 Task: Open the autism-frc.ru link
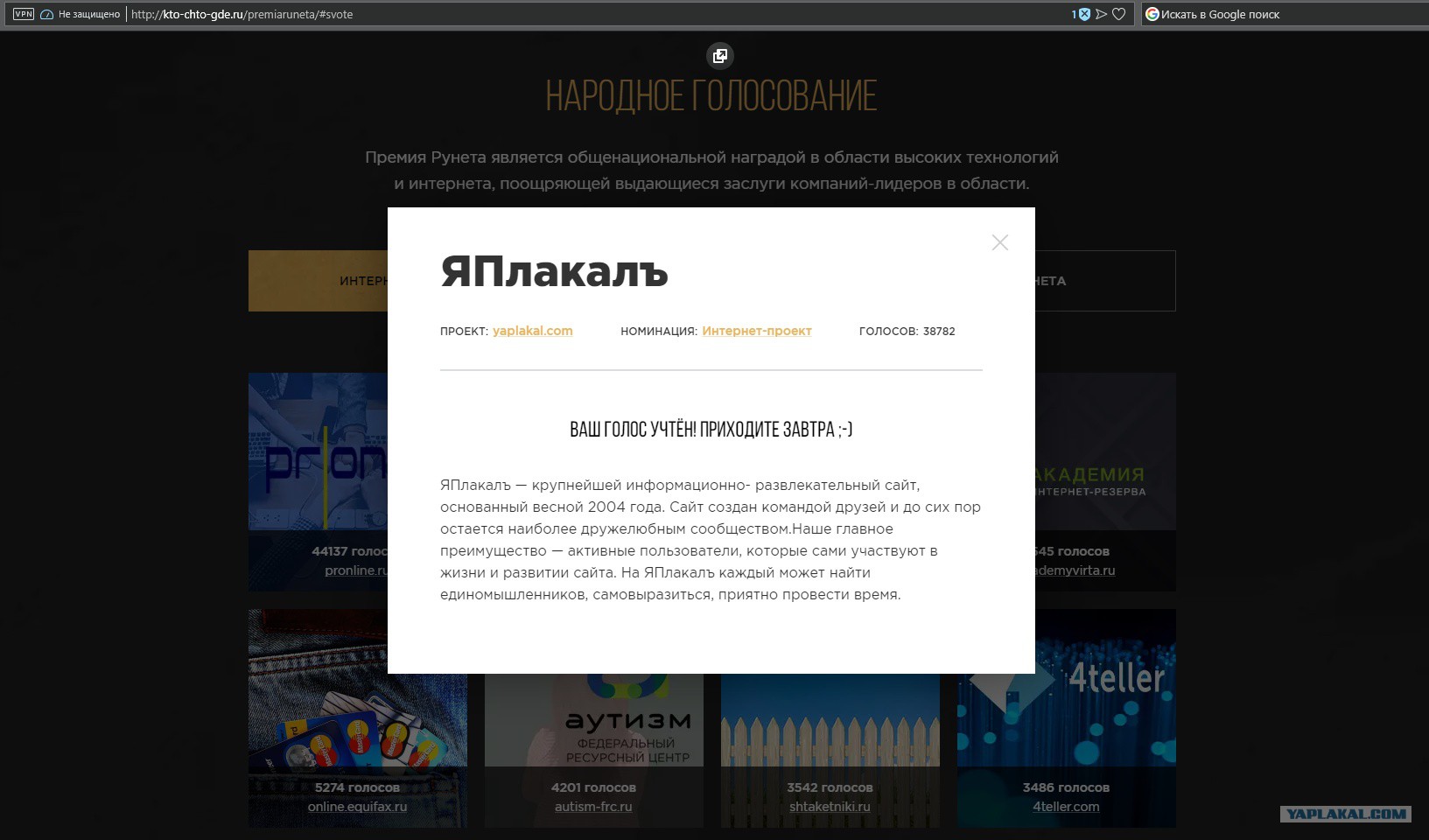click(x=593, y=807)
